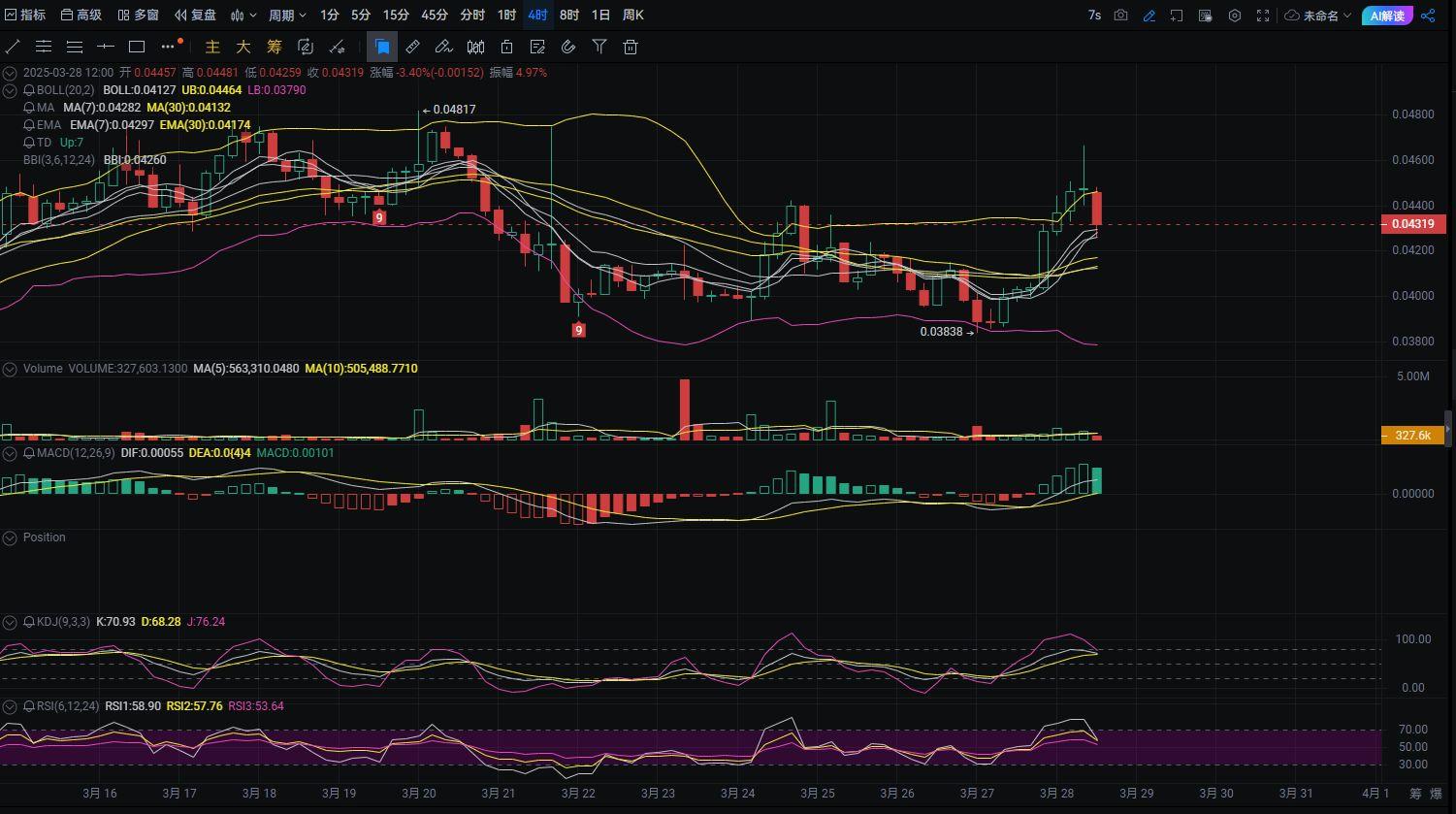Switch to the 分时 timeframe
The image size is (1456, 814).
[x=472, y=15]
